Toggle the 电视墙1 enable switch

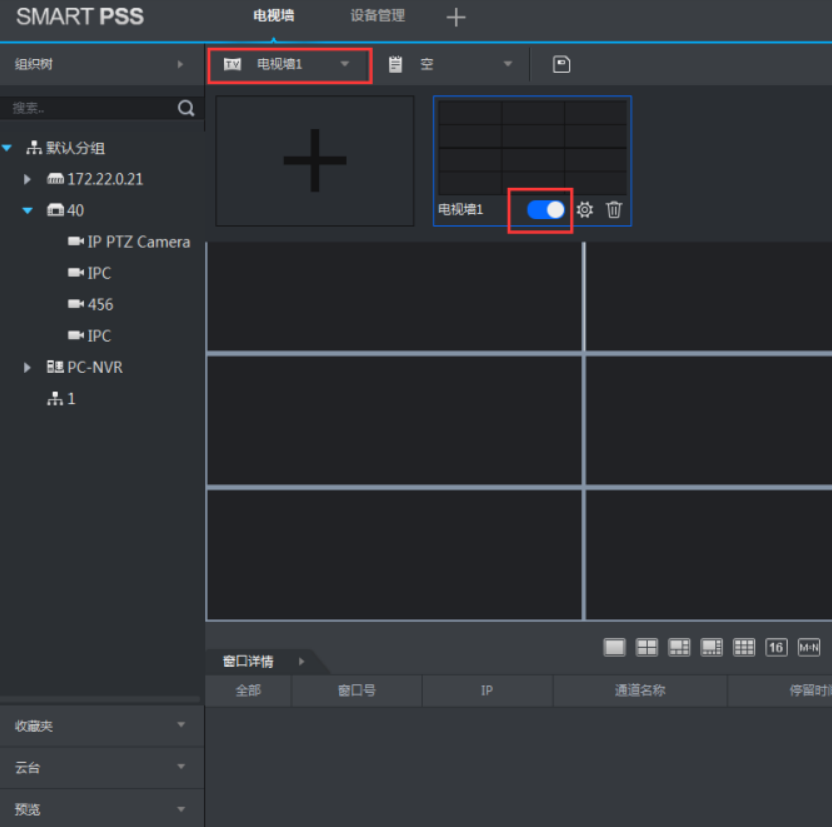(545, 210)
